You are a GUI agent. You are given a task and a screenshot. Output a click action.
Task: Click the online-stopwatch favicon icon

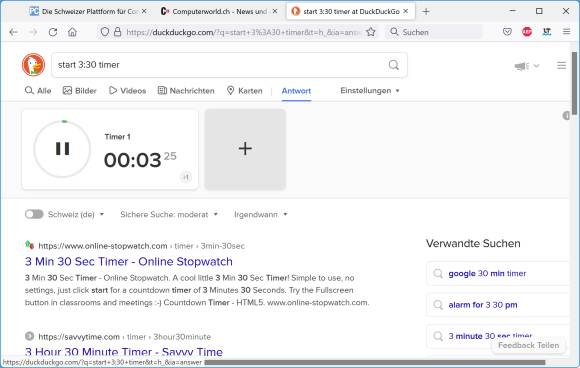click(30, 245)
